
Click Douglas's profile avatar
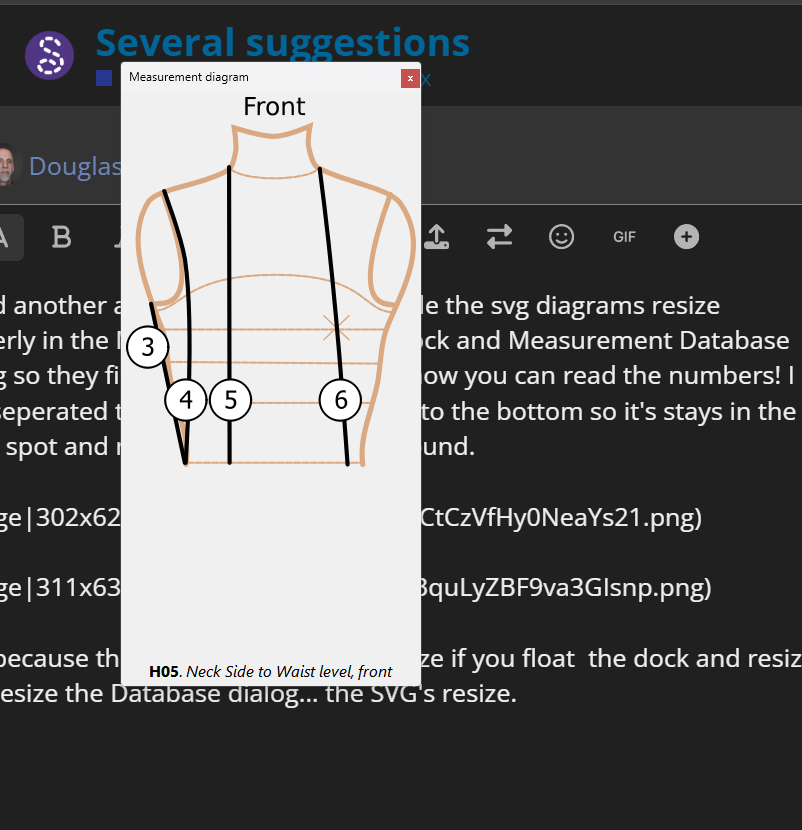[6, 165]
